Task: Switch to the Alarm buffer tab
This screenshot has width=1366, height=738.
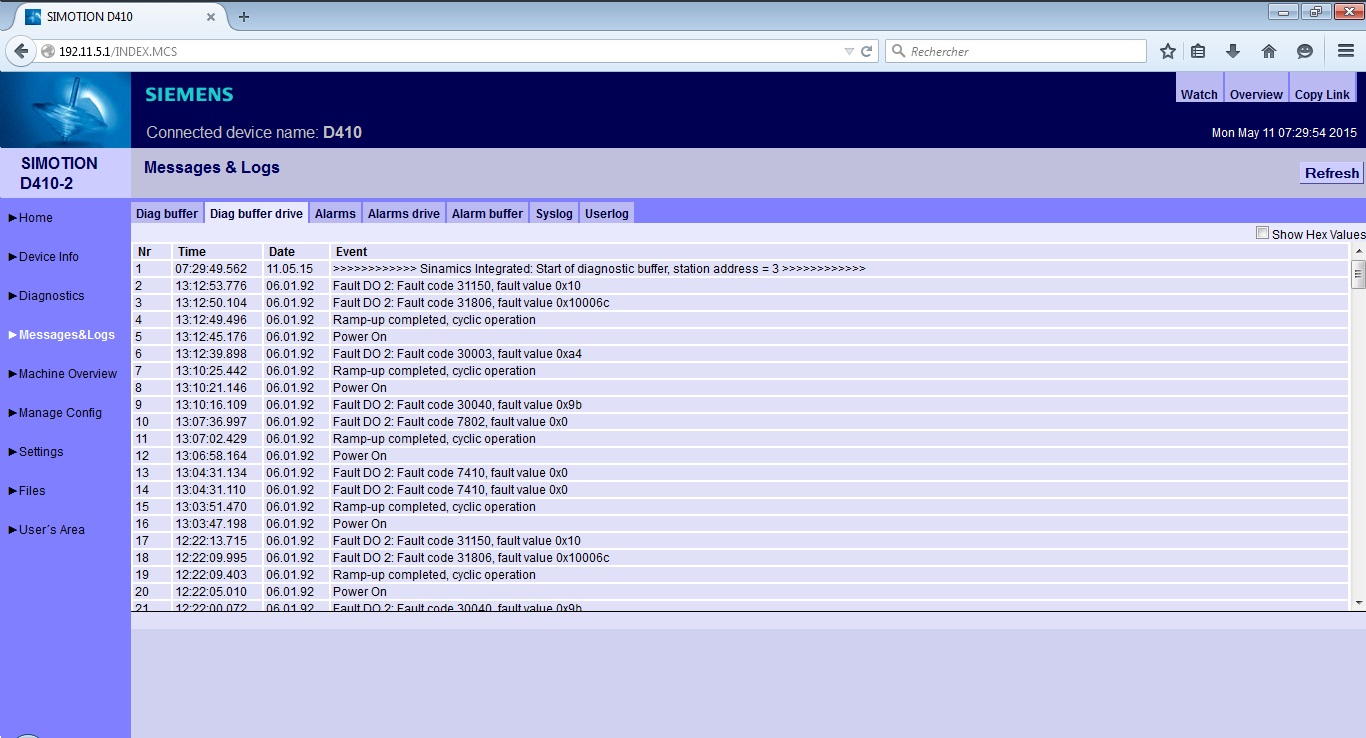Action: 487,213
